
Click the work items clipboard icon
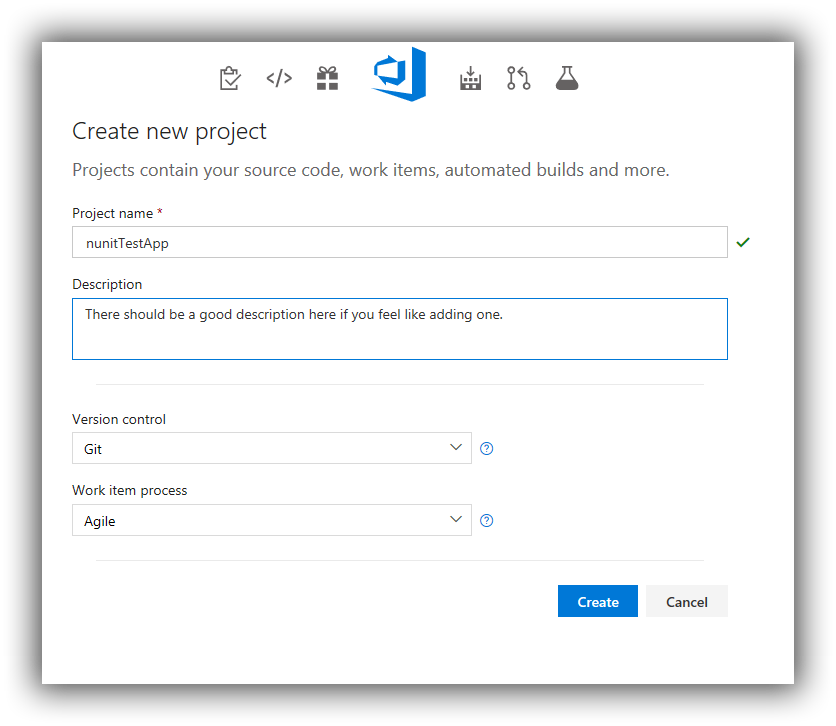coord(230,78)
